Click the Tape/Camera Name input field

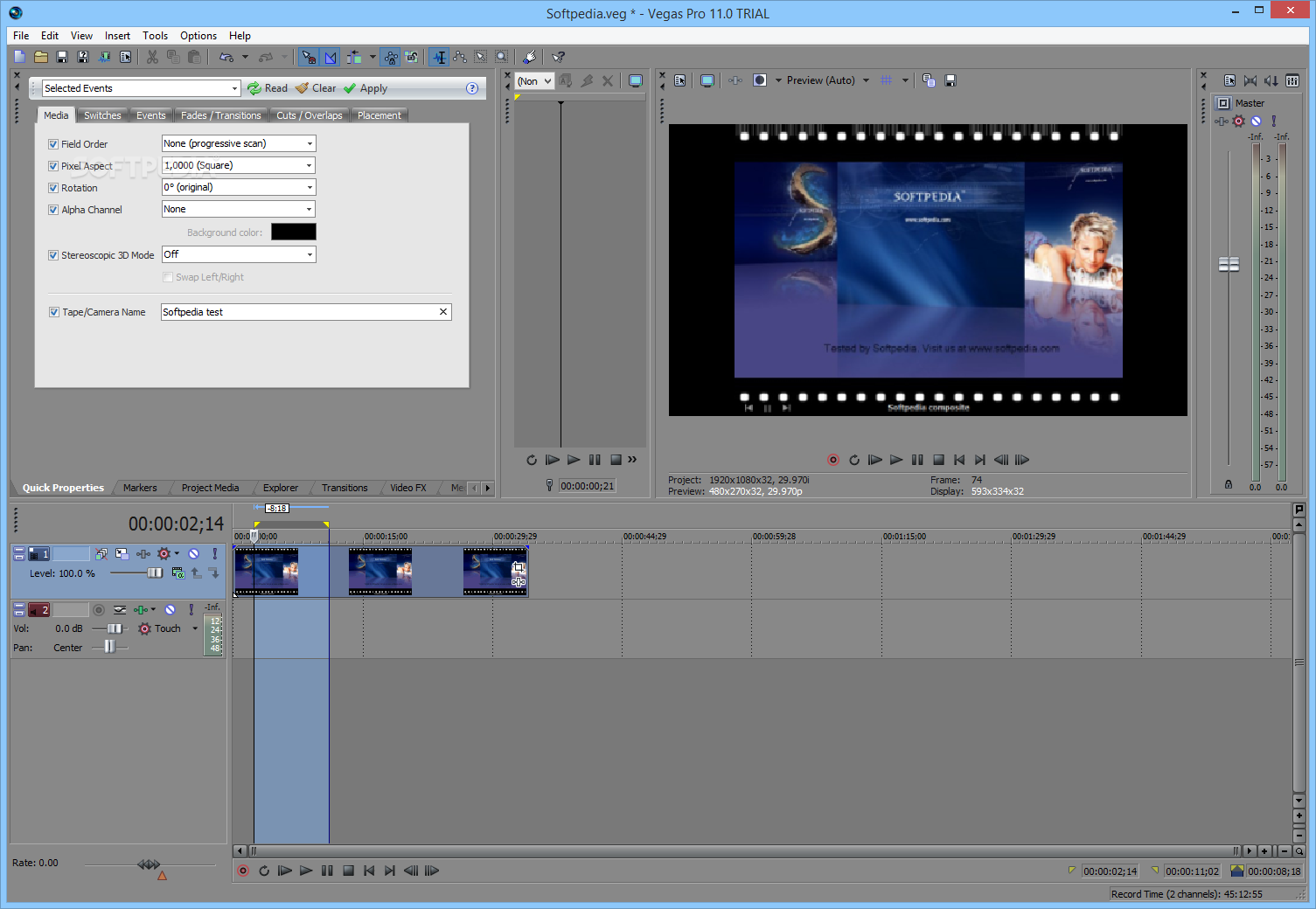point(306,312)
